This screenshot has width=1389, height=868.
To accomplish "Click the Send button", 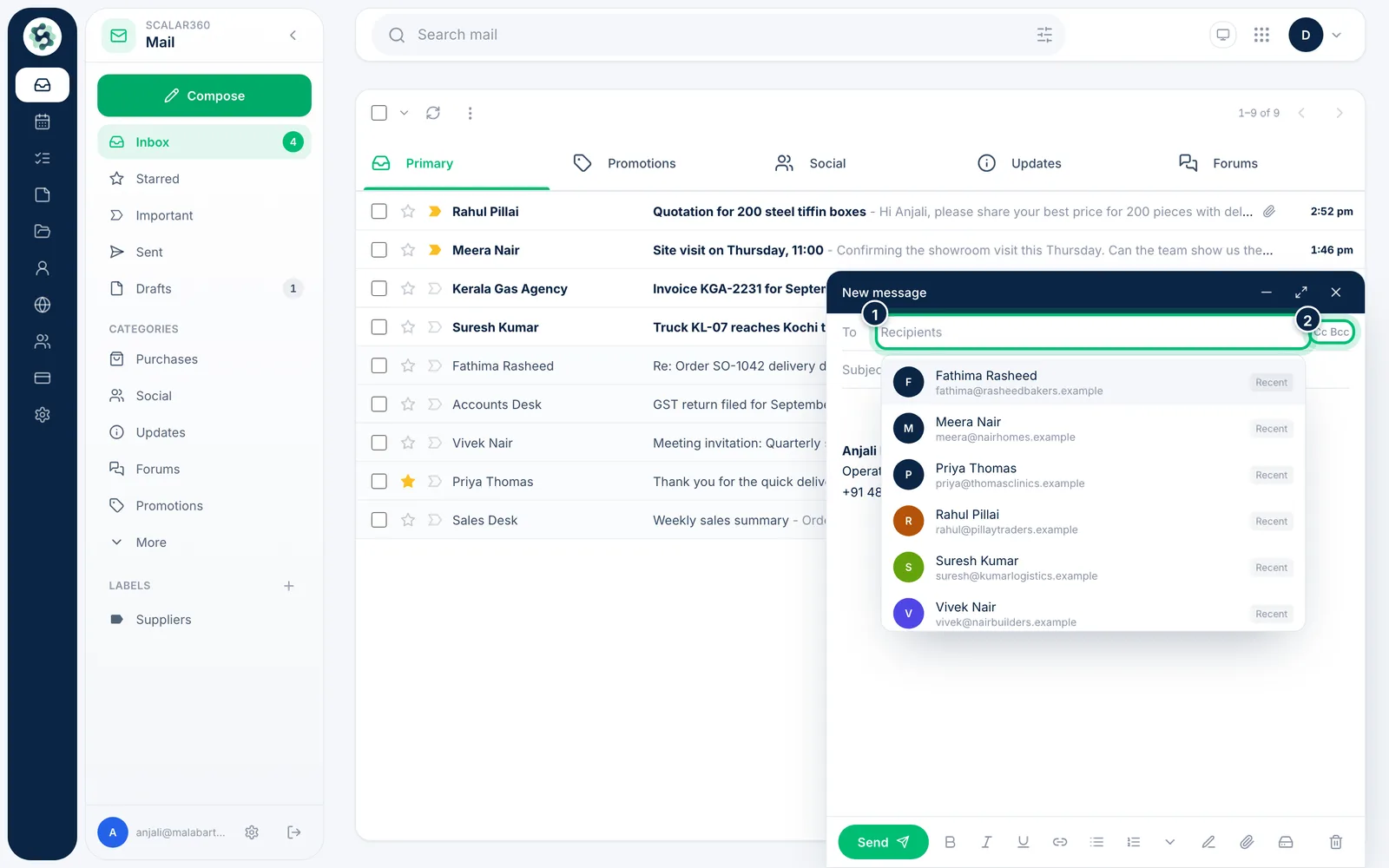I will click(x=883, y=842).
